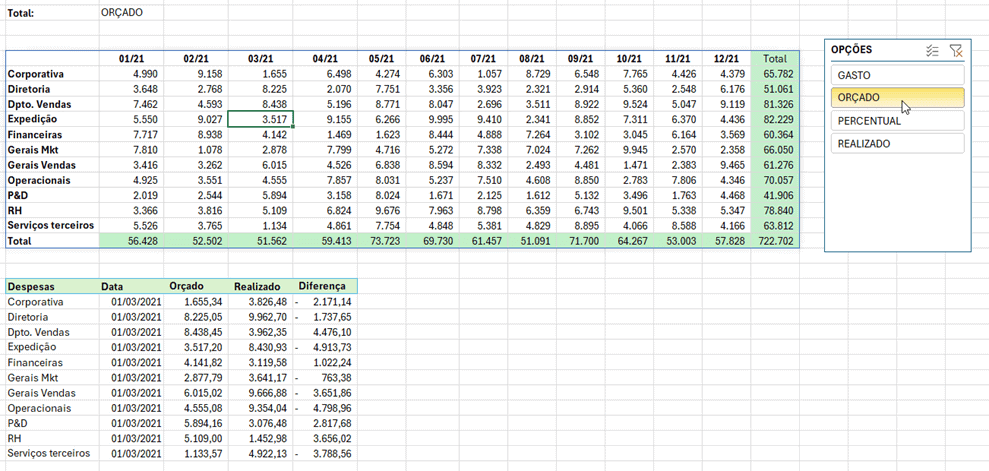Viewport: 989px width, 471px height.
Task: Click Orçado value 1.655,34
Action: (196, 301)
